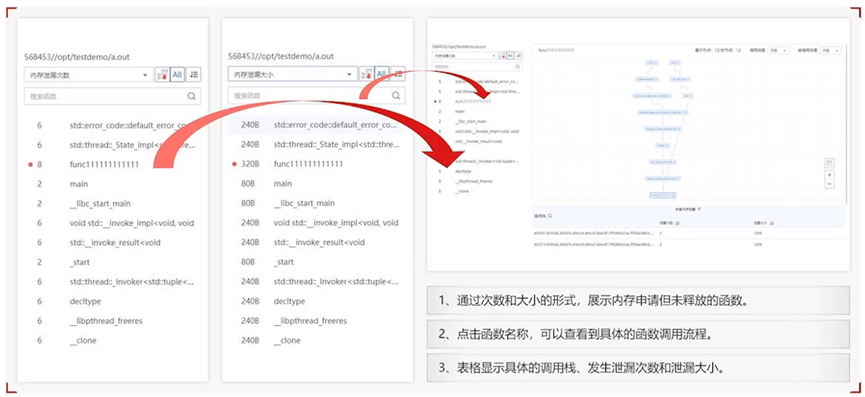This screenshot has height=397, width=865.
Task: Click the search icon next to 调用栈 header
Action: (550, 216)
